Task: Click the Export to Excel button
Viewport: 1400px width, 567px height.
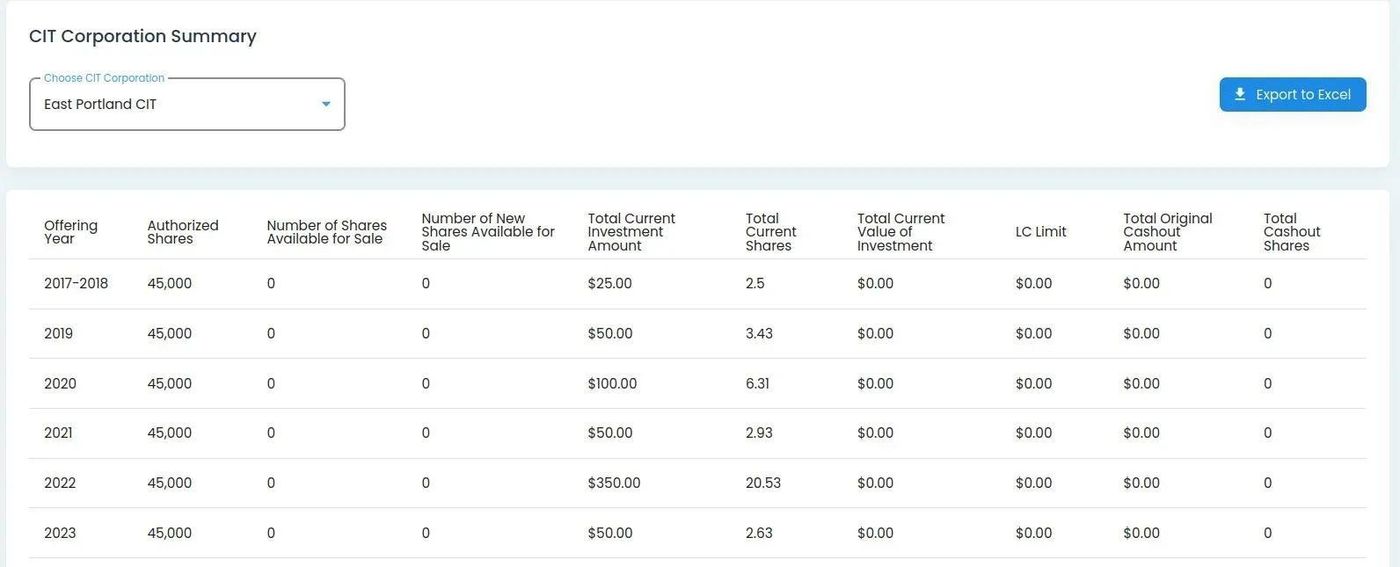Action: (x=1292, y=95)
